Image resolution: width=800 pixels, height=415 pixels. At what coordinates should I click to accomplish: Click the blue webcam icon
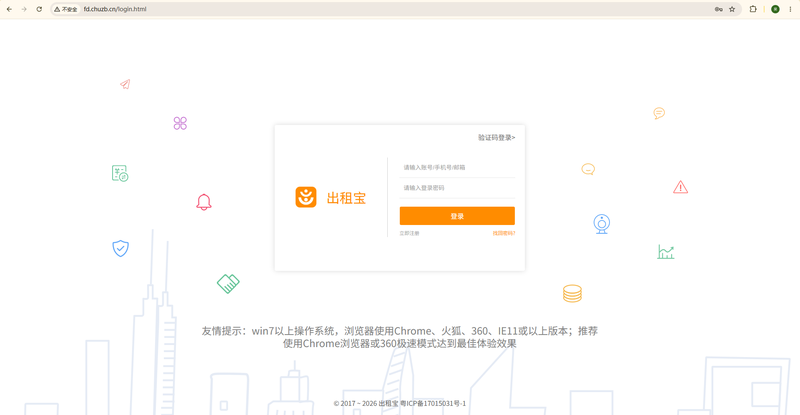602,224
